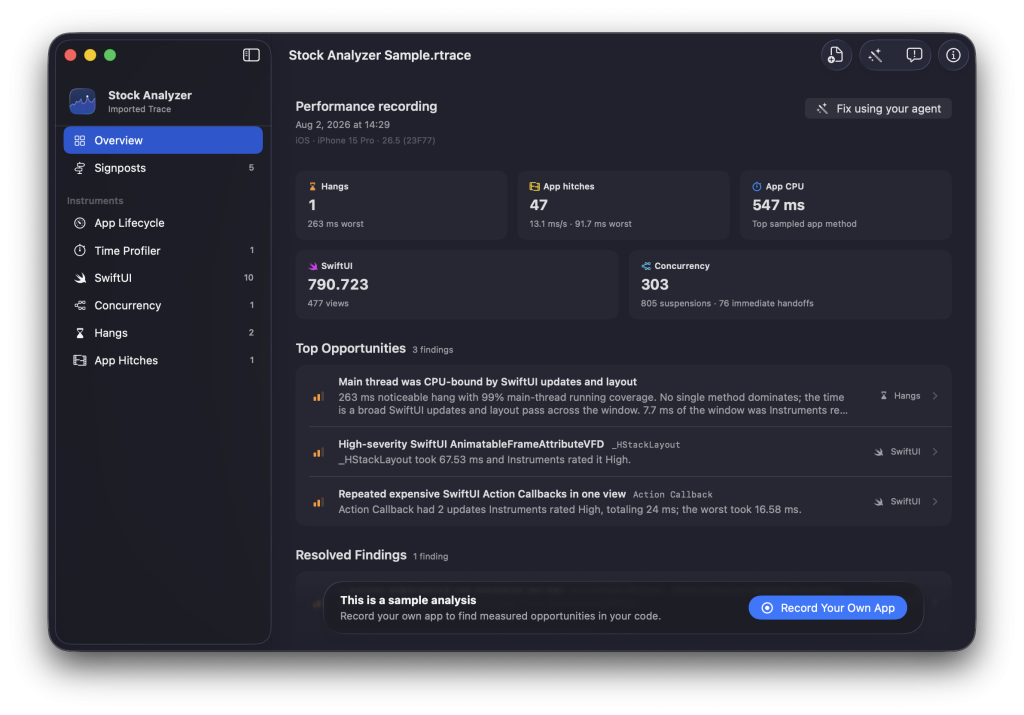Open the App CPU summary card

(x=845, y=205)
